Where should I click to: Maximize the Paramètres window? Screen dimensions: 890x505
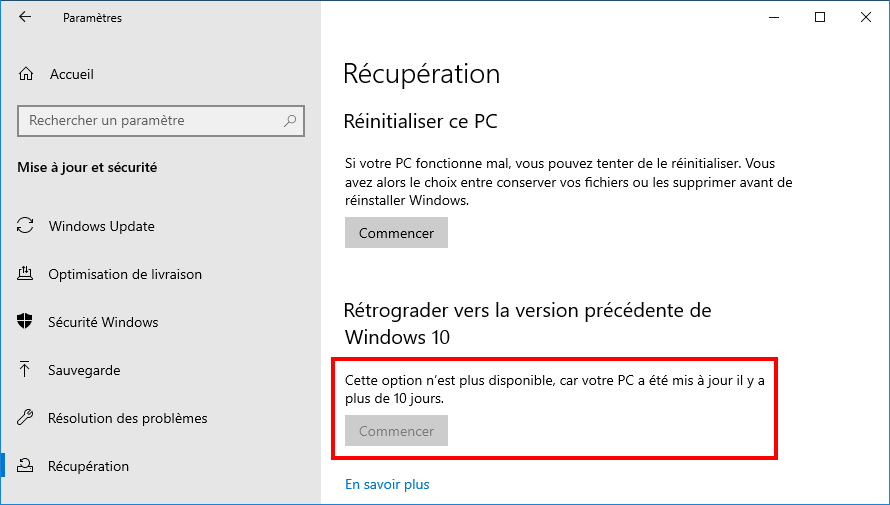(x=820, y=17)
